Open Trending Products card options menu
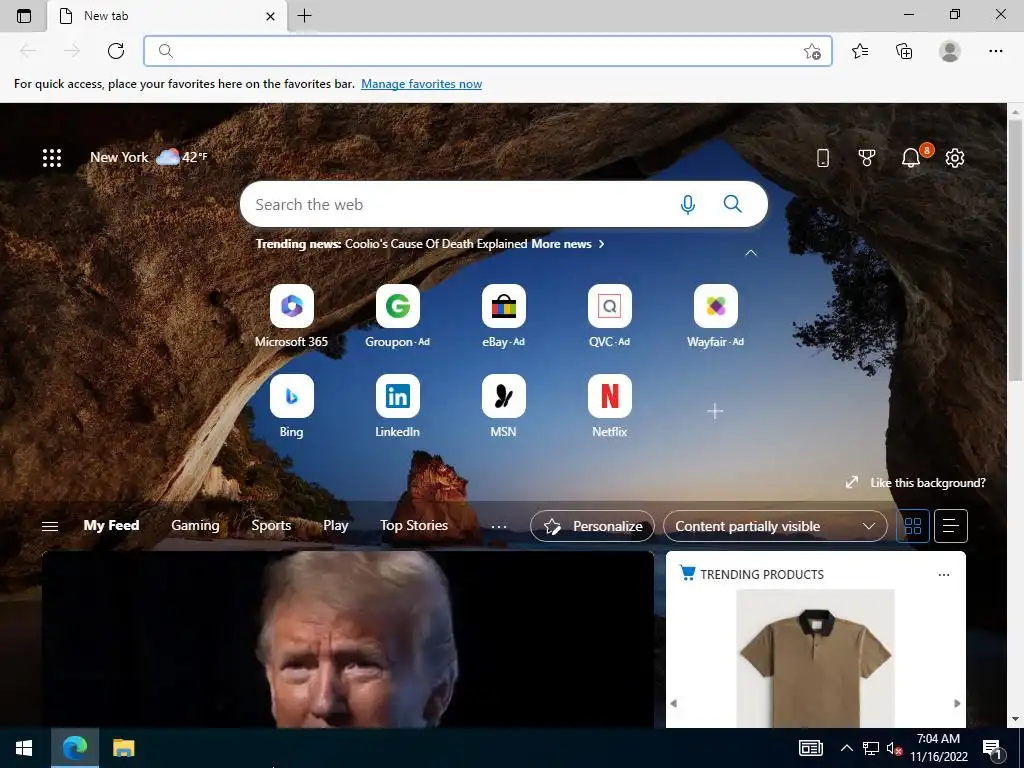This screenshot has width=1024, height=768. (x=944, y=575)
